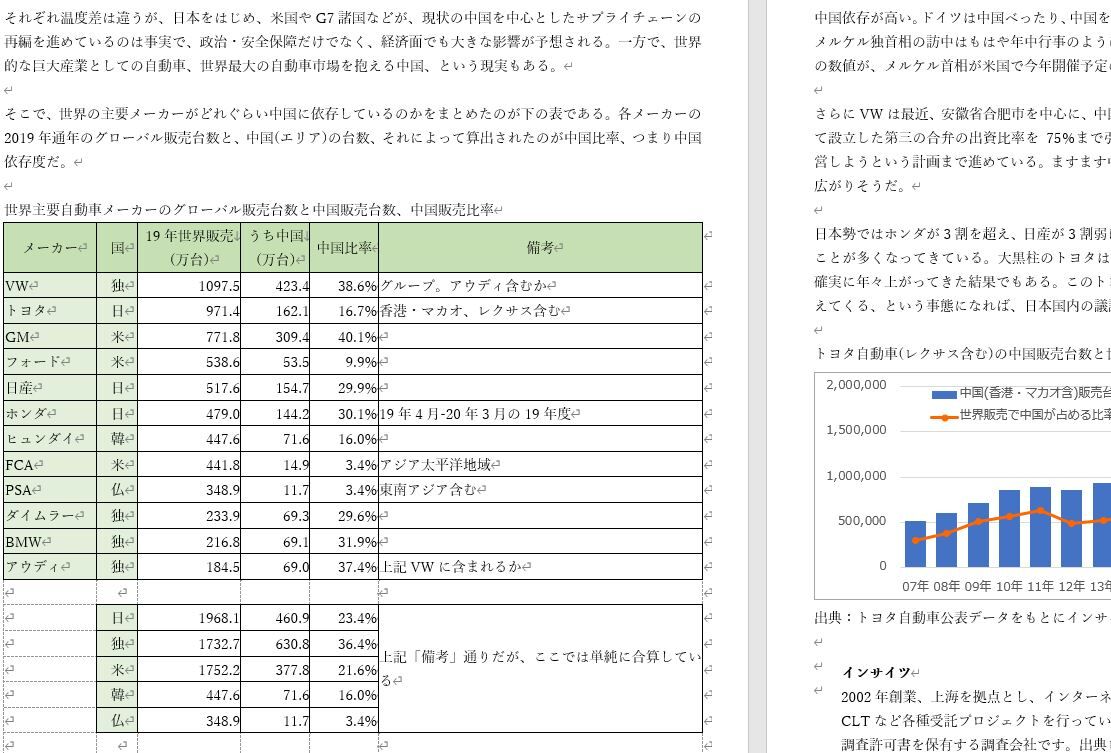Click the うち中国 header cell

coord(275,247)
